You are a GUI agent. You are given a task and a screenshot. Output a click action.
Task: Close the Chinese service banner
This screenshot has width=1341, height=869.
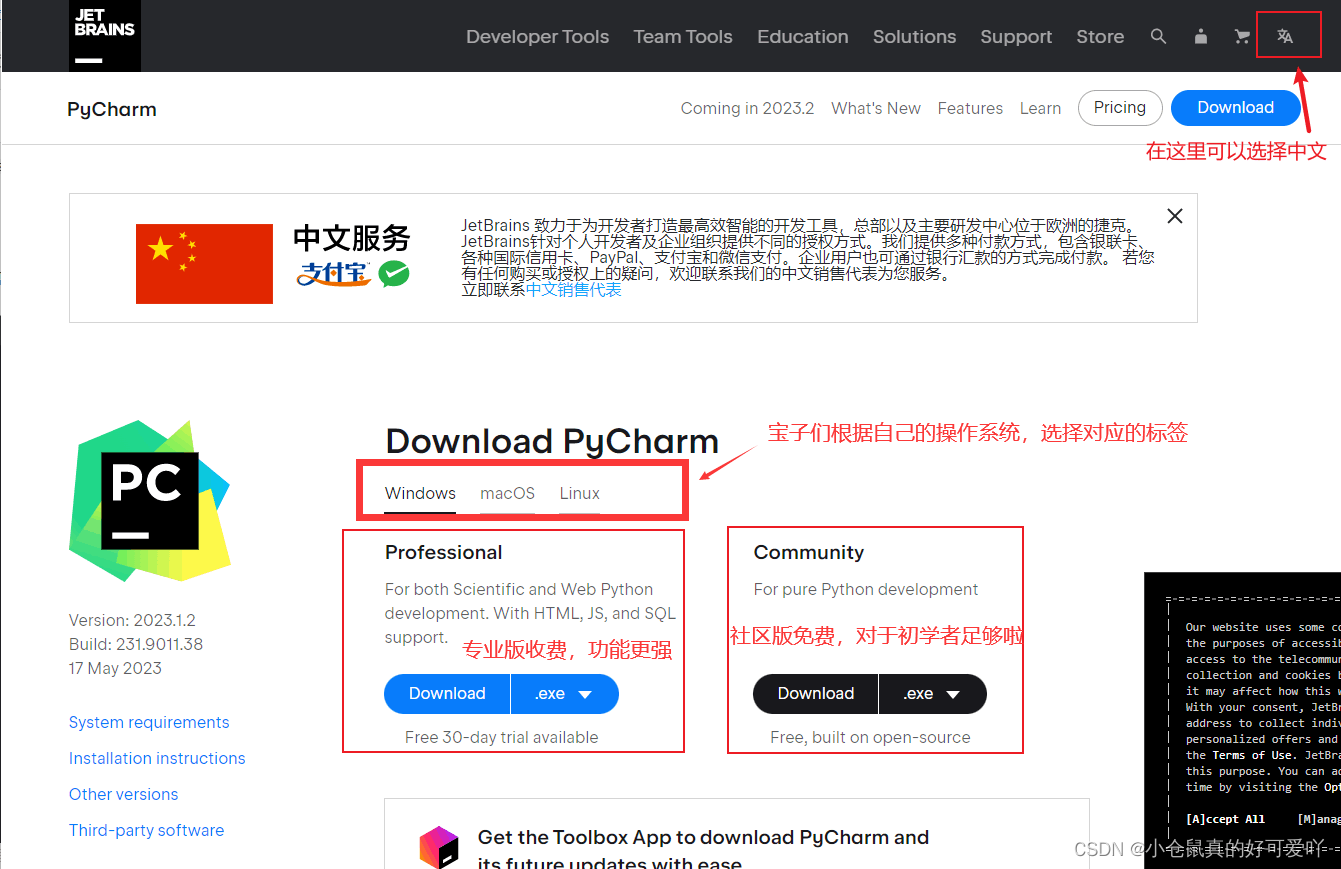click(x=1175, y=216)
